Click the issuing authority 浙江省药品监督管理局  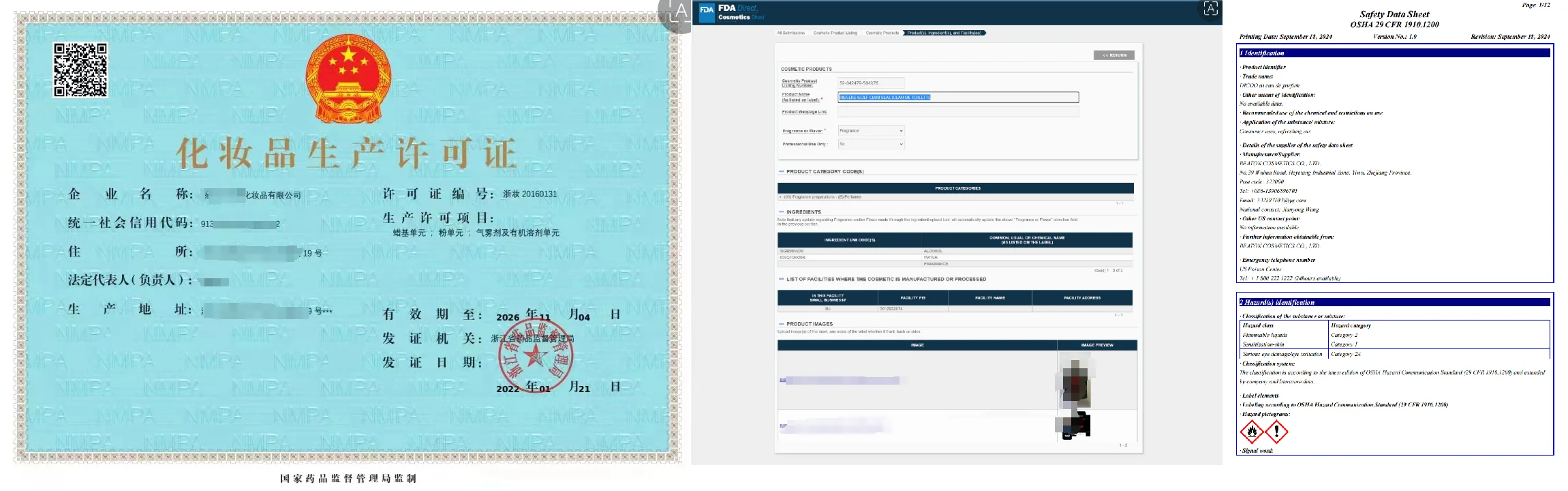[x=532, y=338]
